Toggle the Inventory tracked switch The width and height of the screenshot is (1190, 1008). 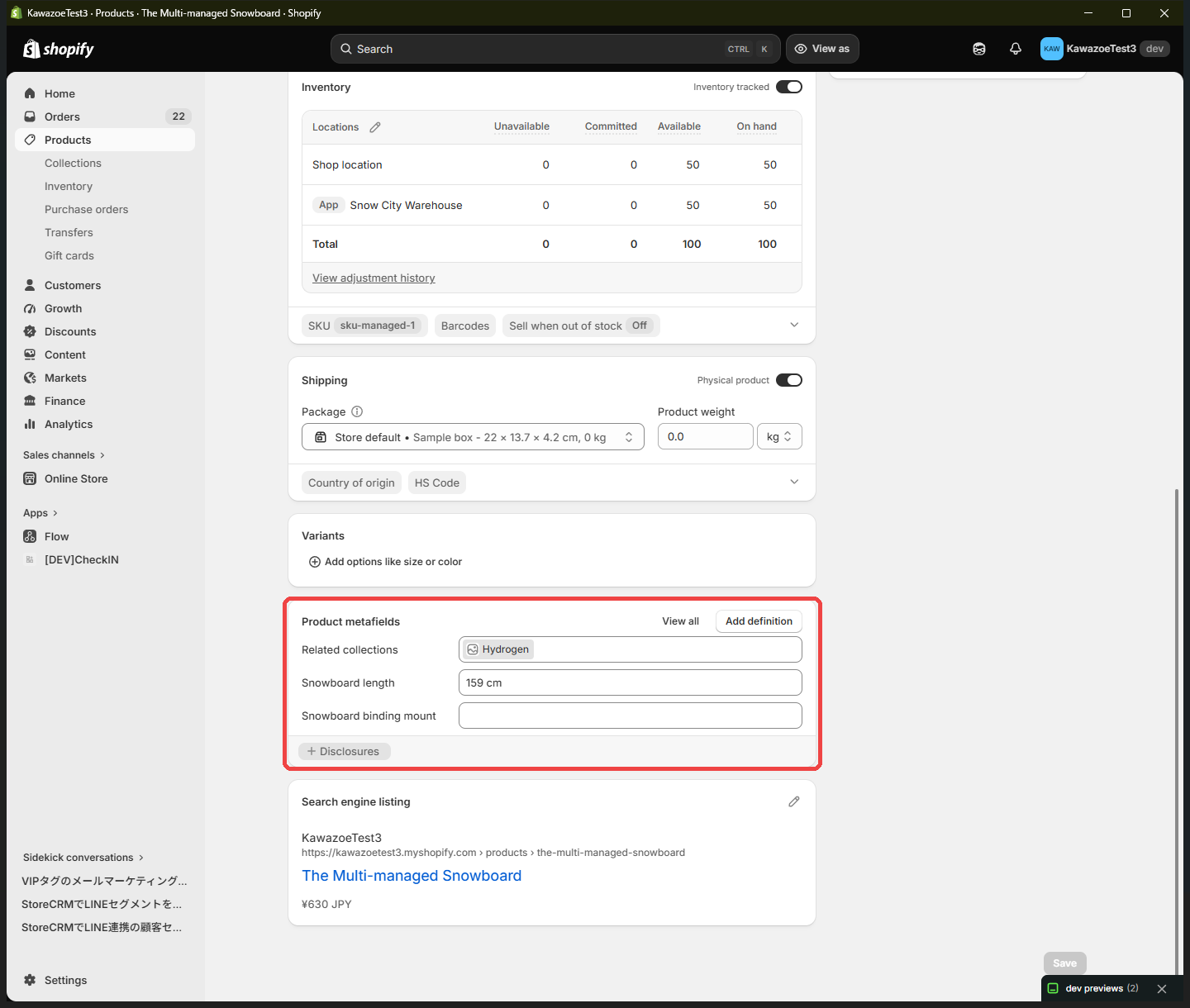789,87
